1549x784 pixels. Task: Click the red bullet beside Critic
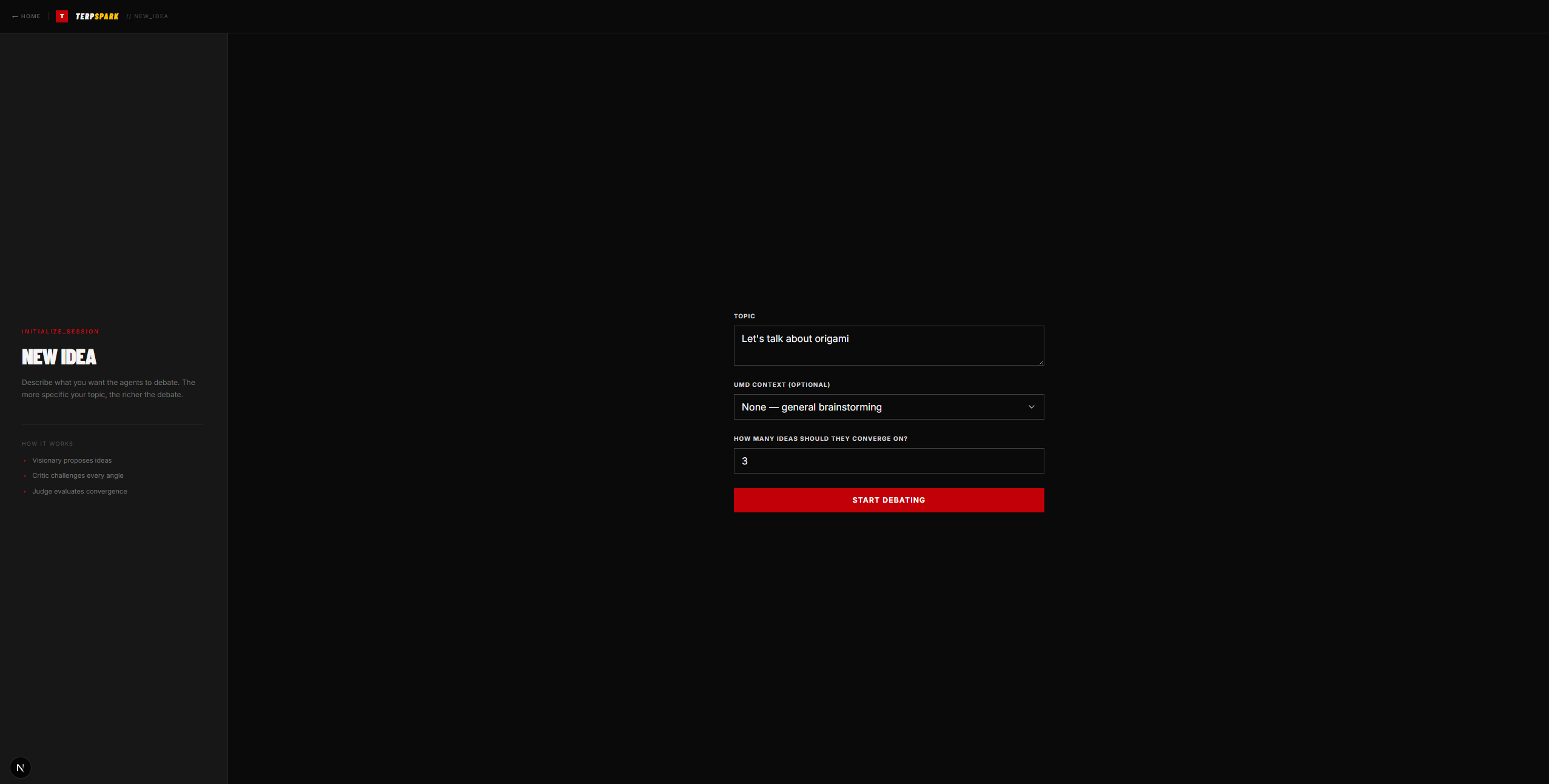(25, 476)
